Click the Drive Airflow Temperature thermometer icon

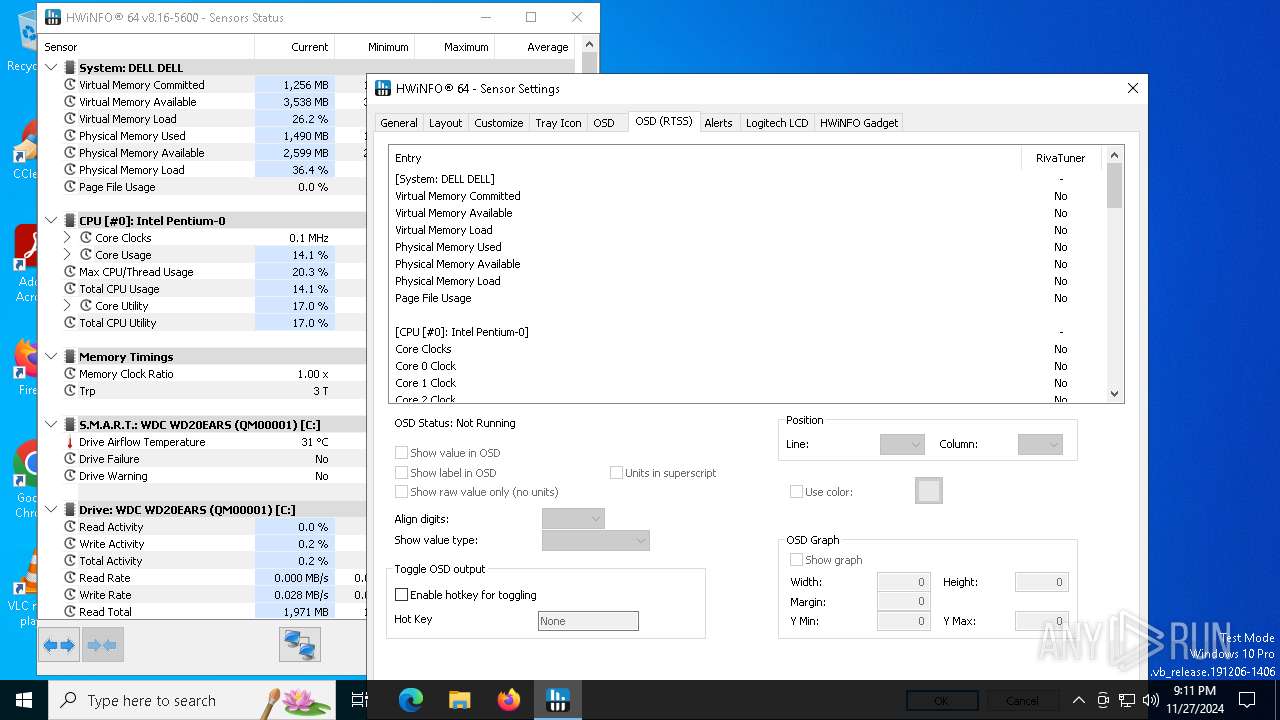click(70, 442)
